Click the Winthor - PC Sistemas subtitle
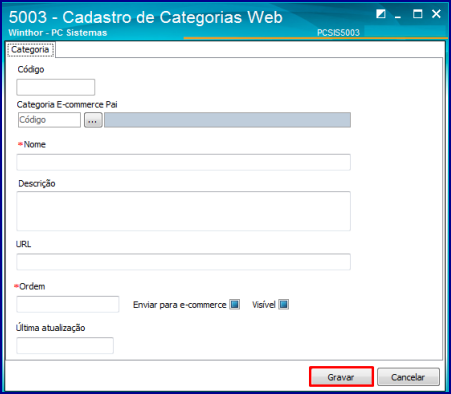Viewport: 451px width, 394px height. [58, 33]
